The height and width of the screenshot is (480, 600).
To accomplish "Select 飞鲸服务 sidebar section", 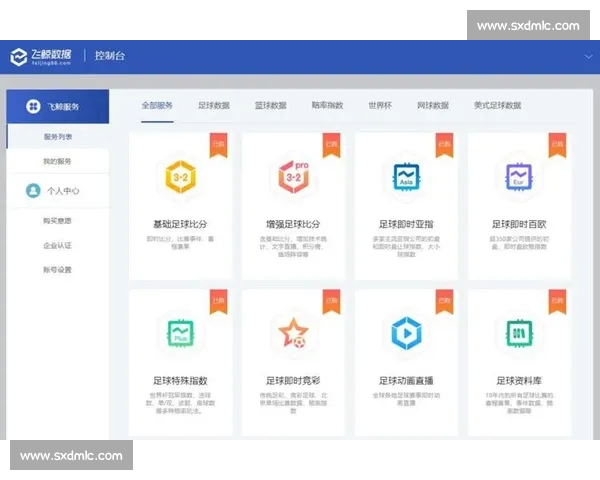I will [x=58, y=106].
